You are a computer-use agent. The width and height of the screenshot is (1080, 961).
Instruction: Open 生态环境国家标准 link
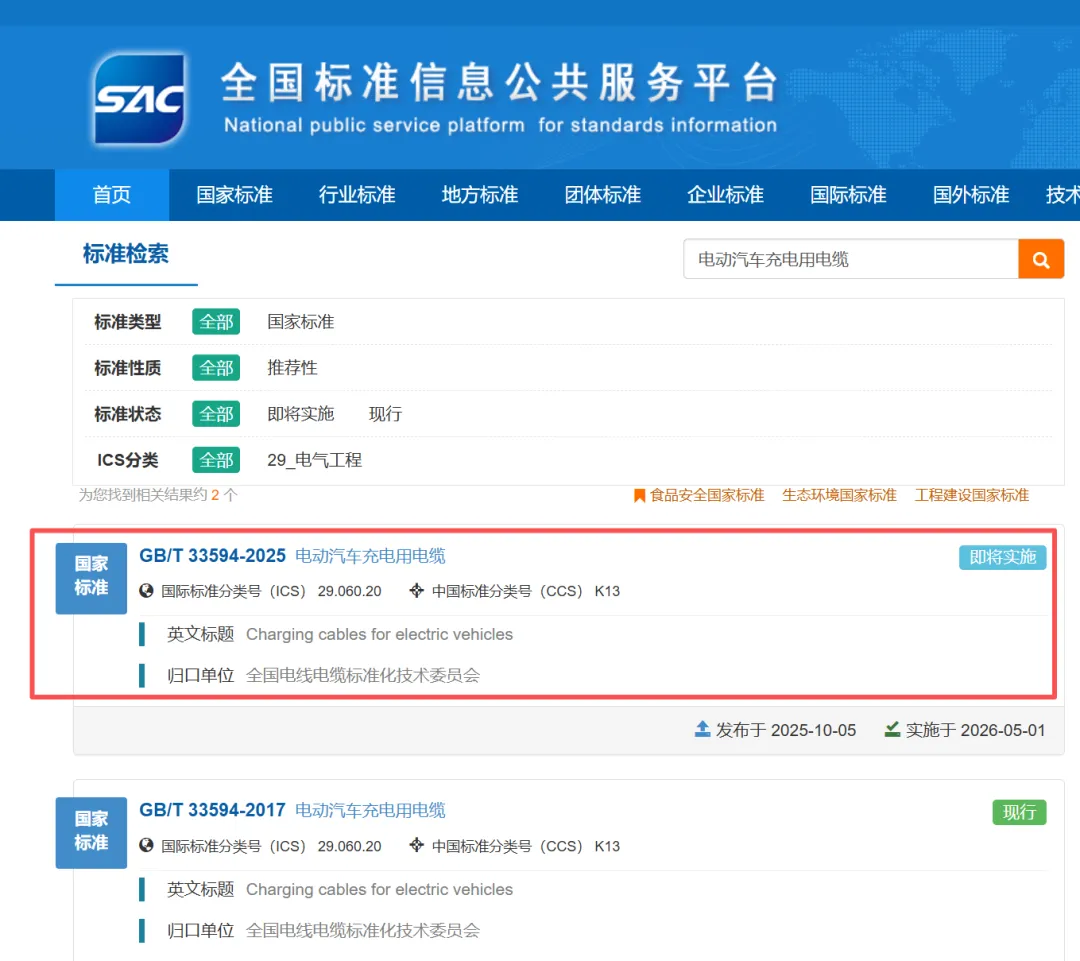(839, 495)
